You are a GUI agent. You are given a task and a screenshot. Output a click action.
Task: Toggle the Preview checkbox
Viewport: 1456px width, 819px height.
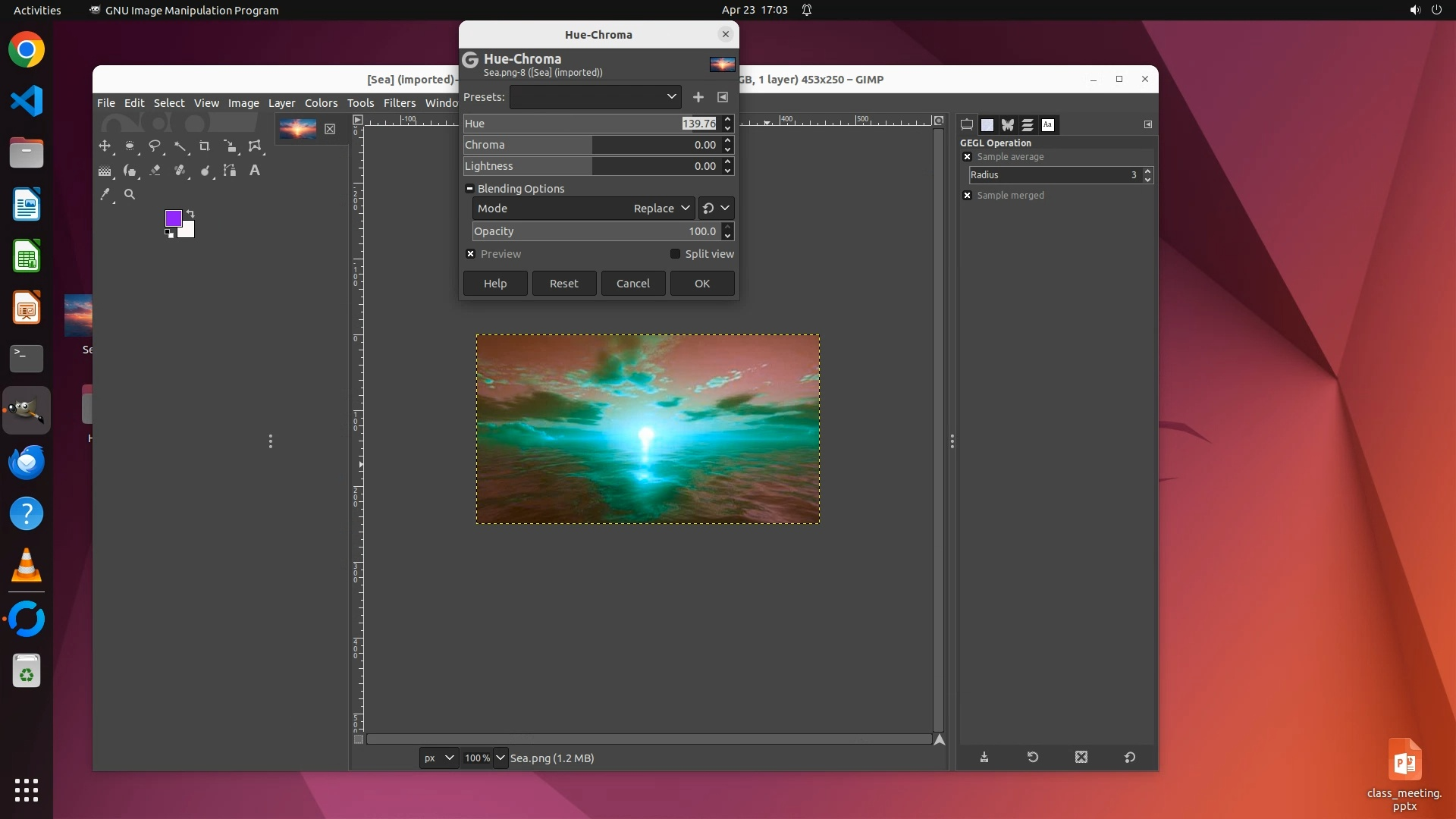pyautogui.click(x=471, y=254)
